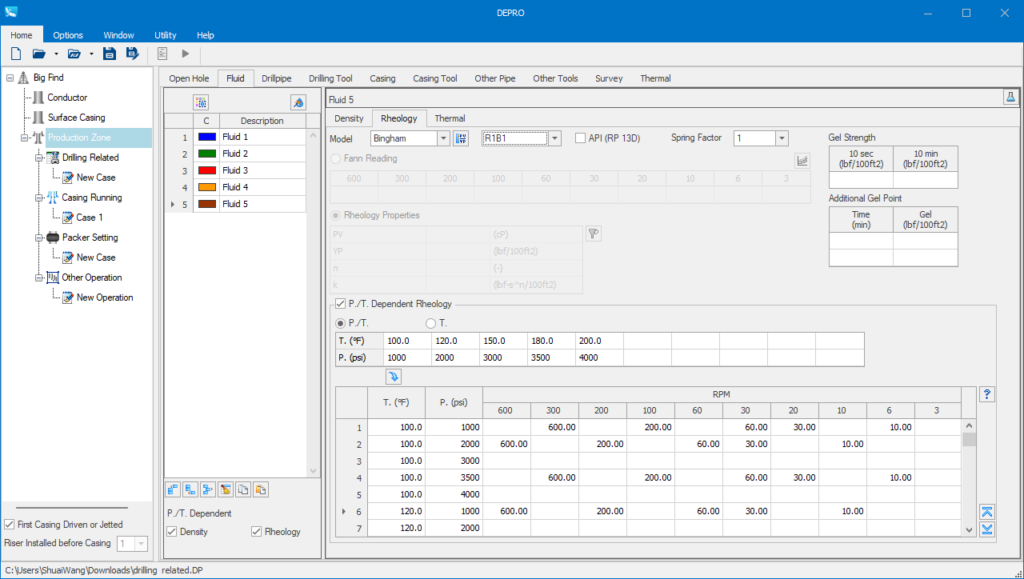1024x579 pixels.
Task: Click the flask icon at Fluid 5 header
Action: click(1010, 98)
